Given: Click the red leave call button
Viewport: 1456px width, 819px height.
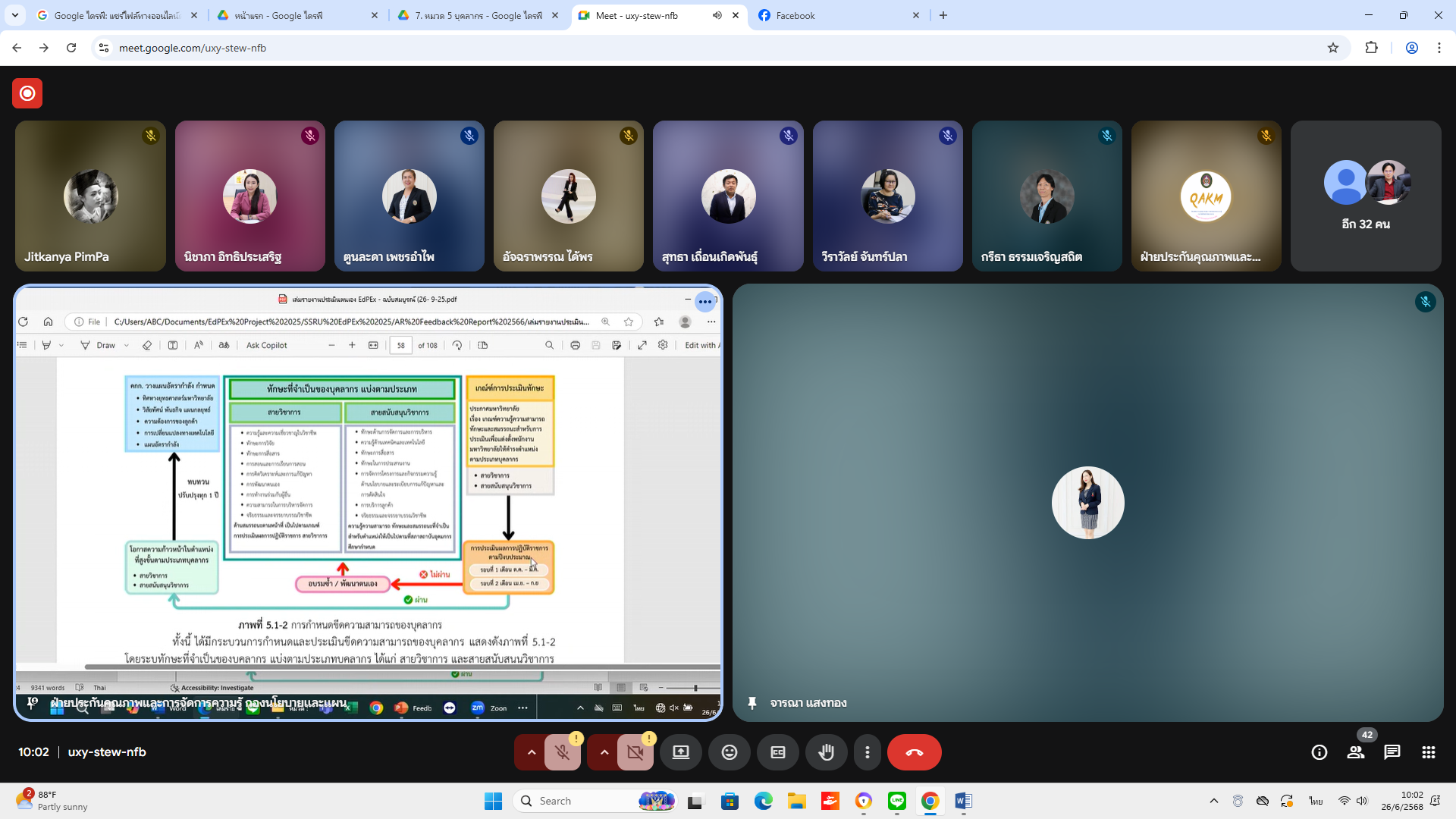Looking at the screenshot, I should coord(914,752).
